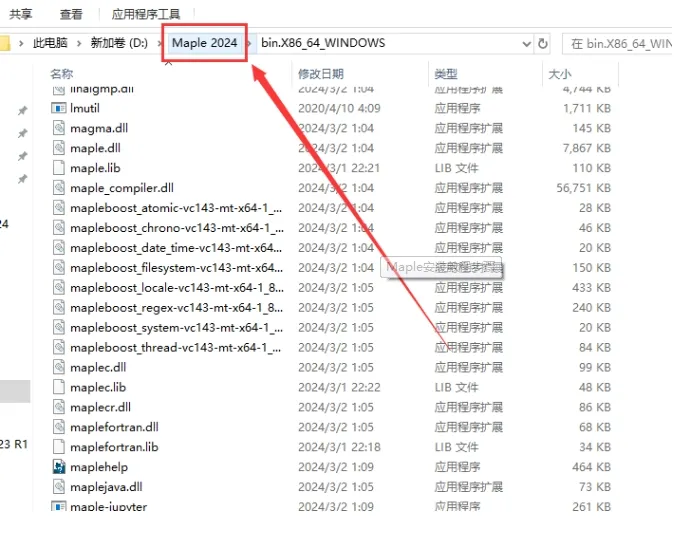Image resolution: width=683 pixels, height=545 pixels.
Task: Open the 查看 ribbon tab
Action: point(71,14)
